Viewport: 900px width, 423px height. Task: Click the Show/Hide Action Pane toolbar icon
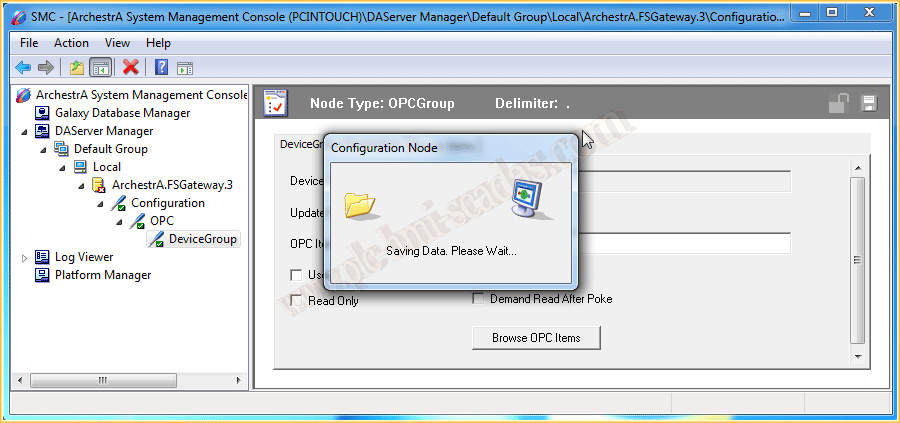(x=185, y=67)
